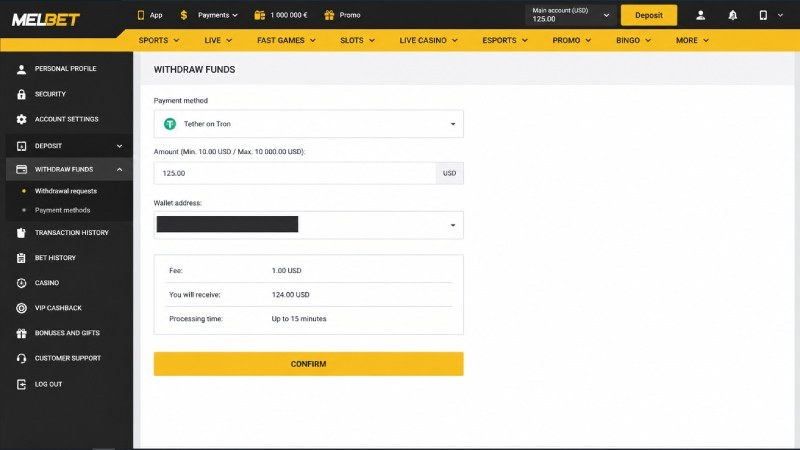Screen dimensions: 800x450
Task: Open Account Settings page
Action: (66, 119)
